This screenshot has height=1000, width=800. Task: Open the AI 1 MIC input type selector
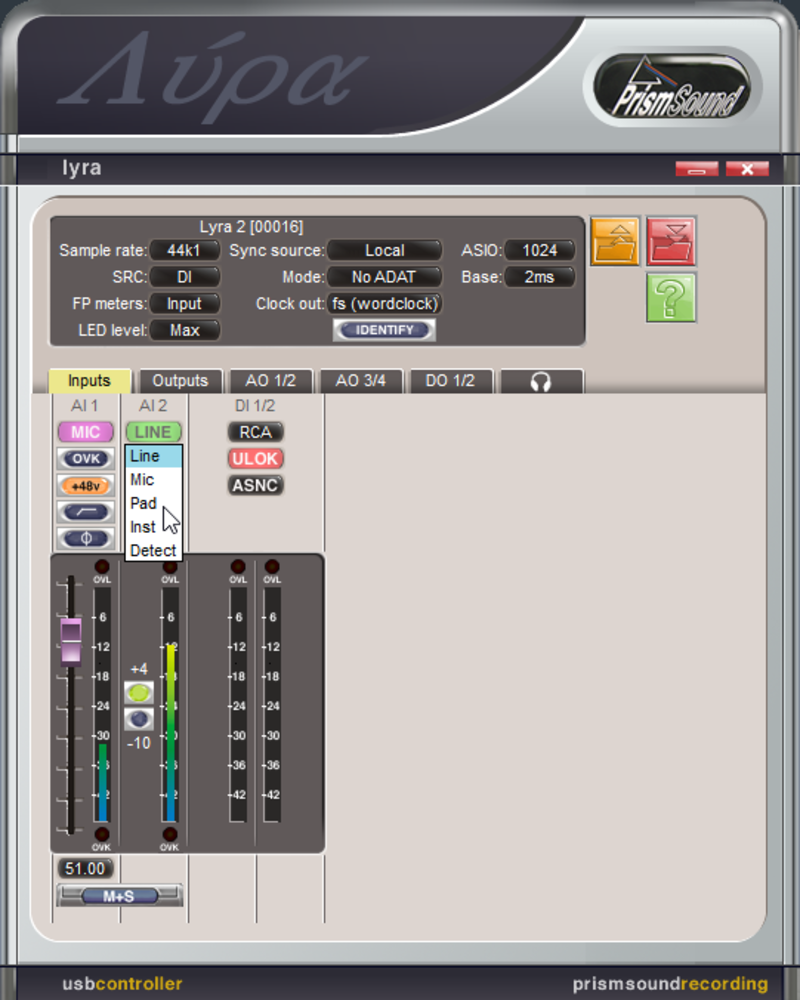pos(85,432)
